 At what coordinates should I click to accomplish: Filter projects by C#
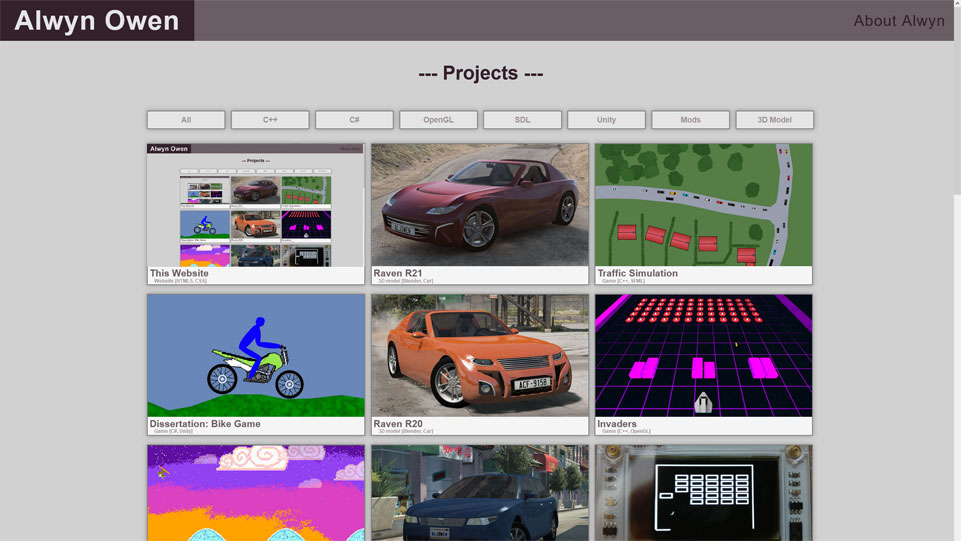(x=354, y=119)
